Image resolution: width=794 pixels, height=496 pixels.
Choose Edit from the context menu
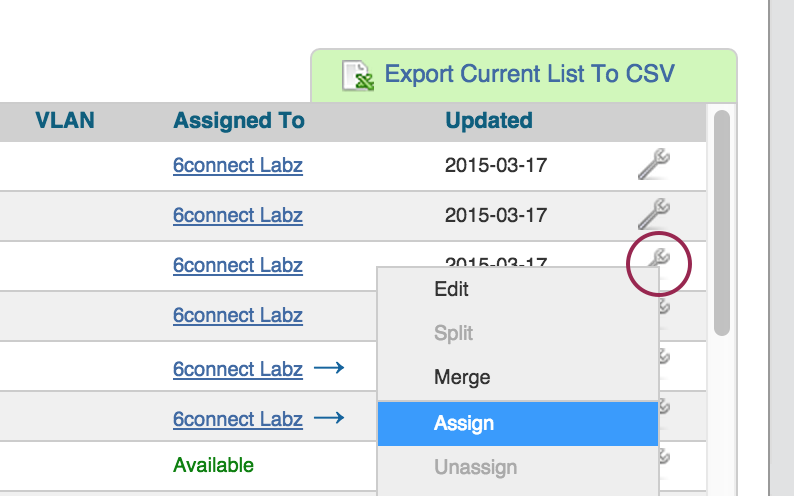click(x=452, y=290)
